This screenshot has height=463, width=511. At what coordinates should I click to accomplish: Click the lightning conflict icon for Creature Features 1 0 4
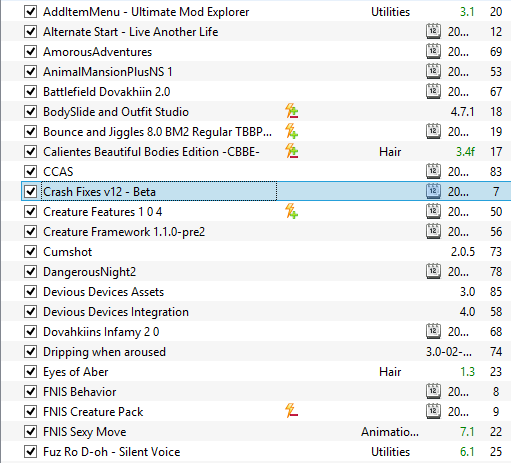point(291,211)
